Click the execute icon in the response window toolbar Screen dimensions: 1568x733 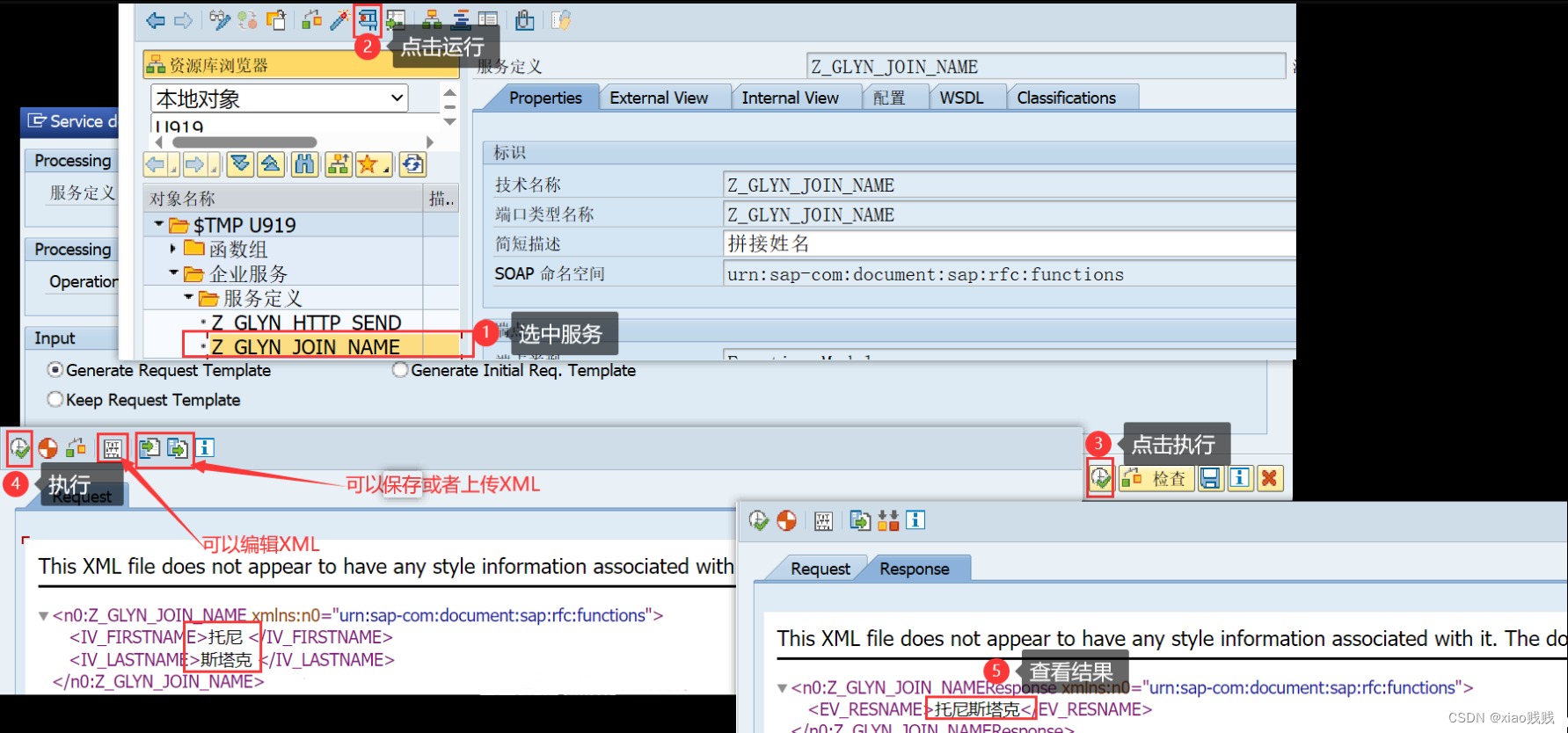758,520
